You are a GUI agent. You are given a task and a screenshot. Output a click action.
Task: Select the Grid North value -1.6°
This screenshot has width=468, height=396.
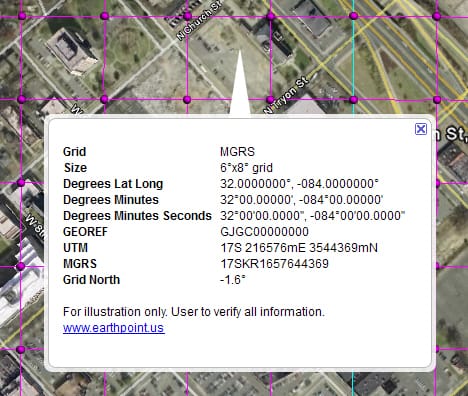(x=233, y=280)
